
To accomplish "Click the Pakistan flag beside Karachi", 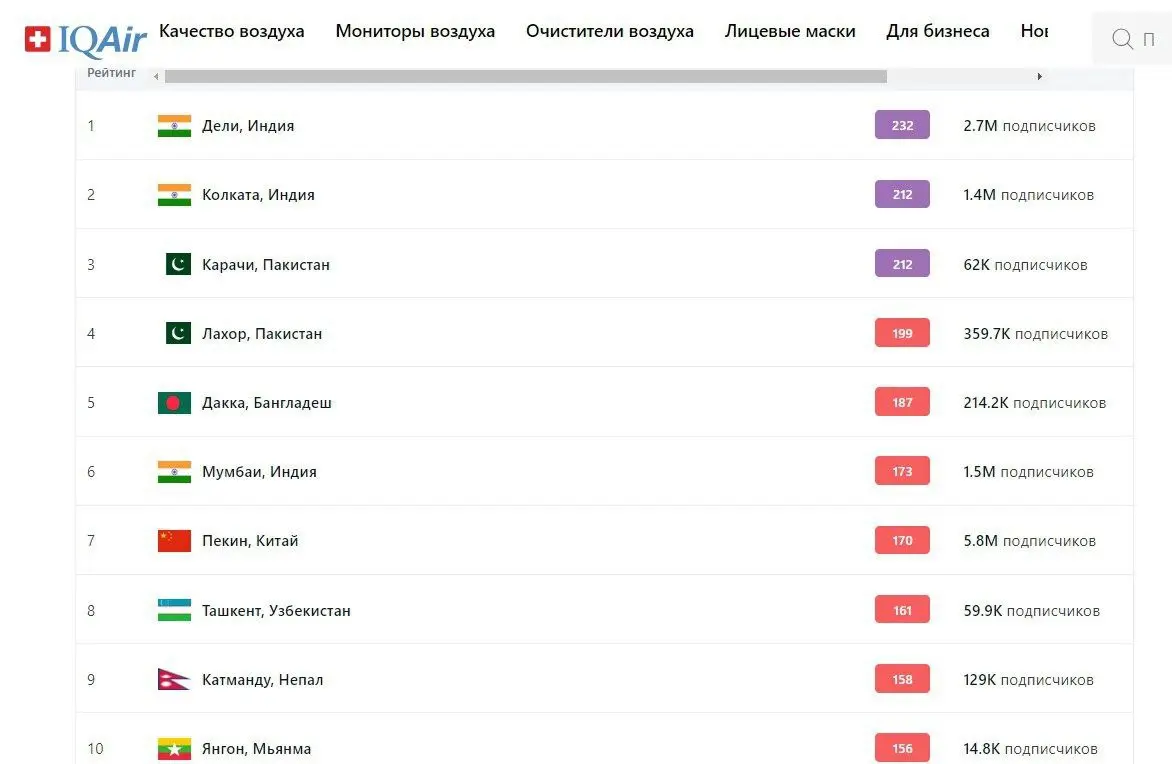I will point(178,264).
